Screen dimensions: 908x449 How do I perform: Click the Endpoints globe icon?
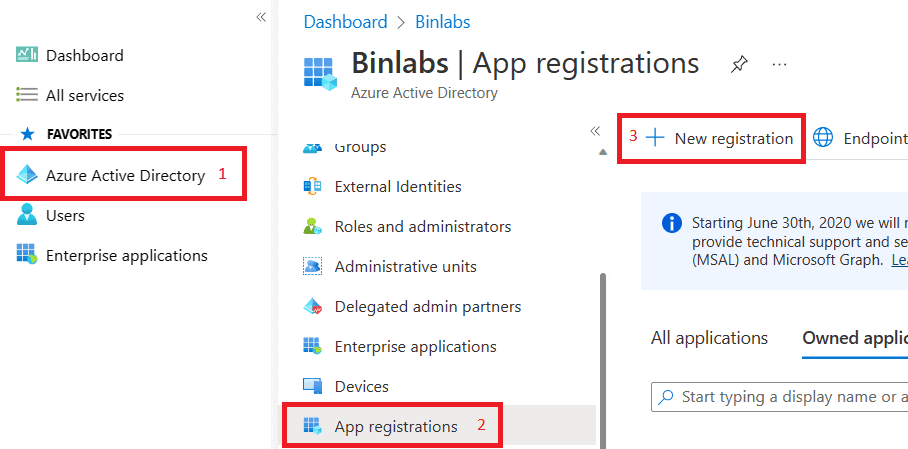(x=823, y=138)
